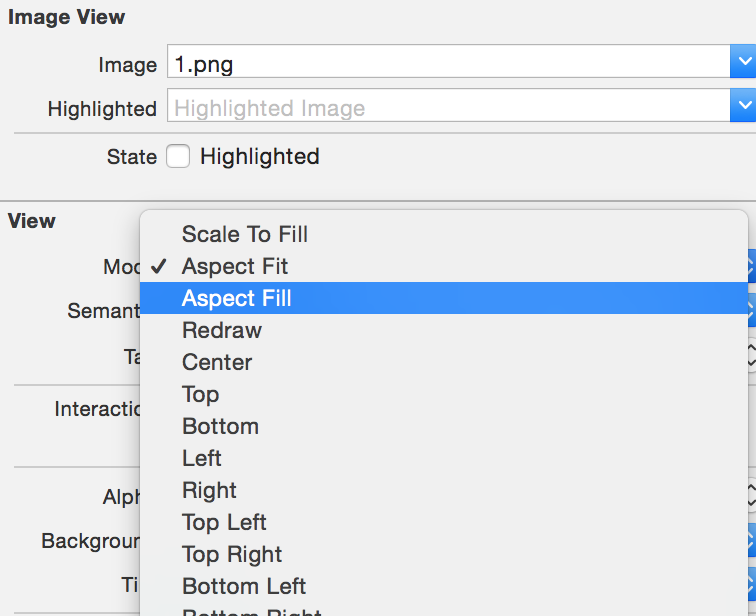The height and width of the screenshot is (616, 756).
Task: Open the Image 1.png dropdown arrow
Action: [x=743, y=64]
